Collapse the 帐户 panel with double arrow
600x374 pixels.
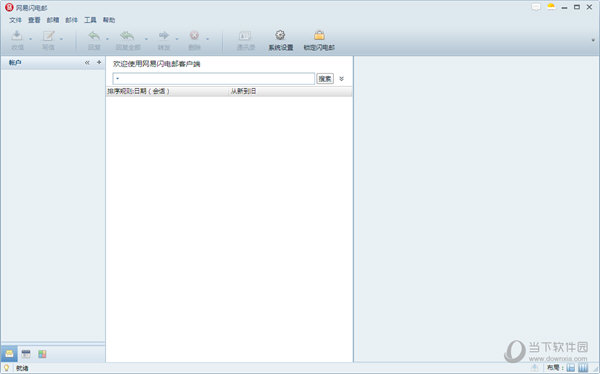tap(87, 62)
